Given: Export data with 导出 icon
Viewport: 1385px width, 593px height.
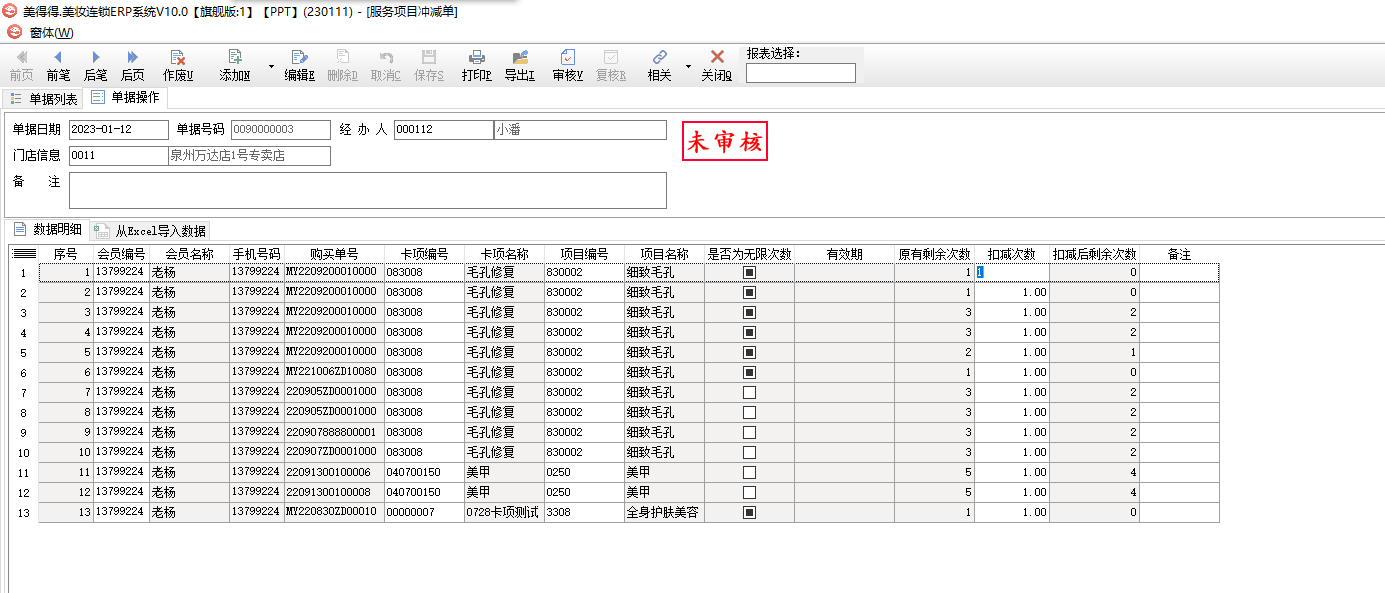Looking at the screenshot, I should point(519,66).
